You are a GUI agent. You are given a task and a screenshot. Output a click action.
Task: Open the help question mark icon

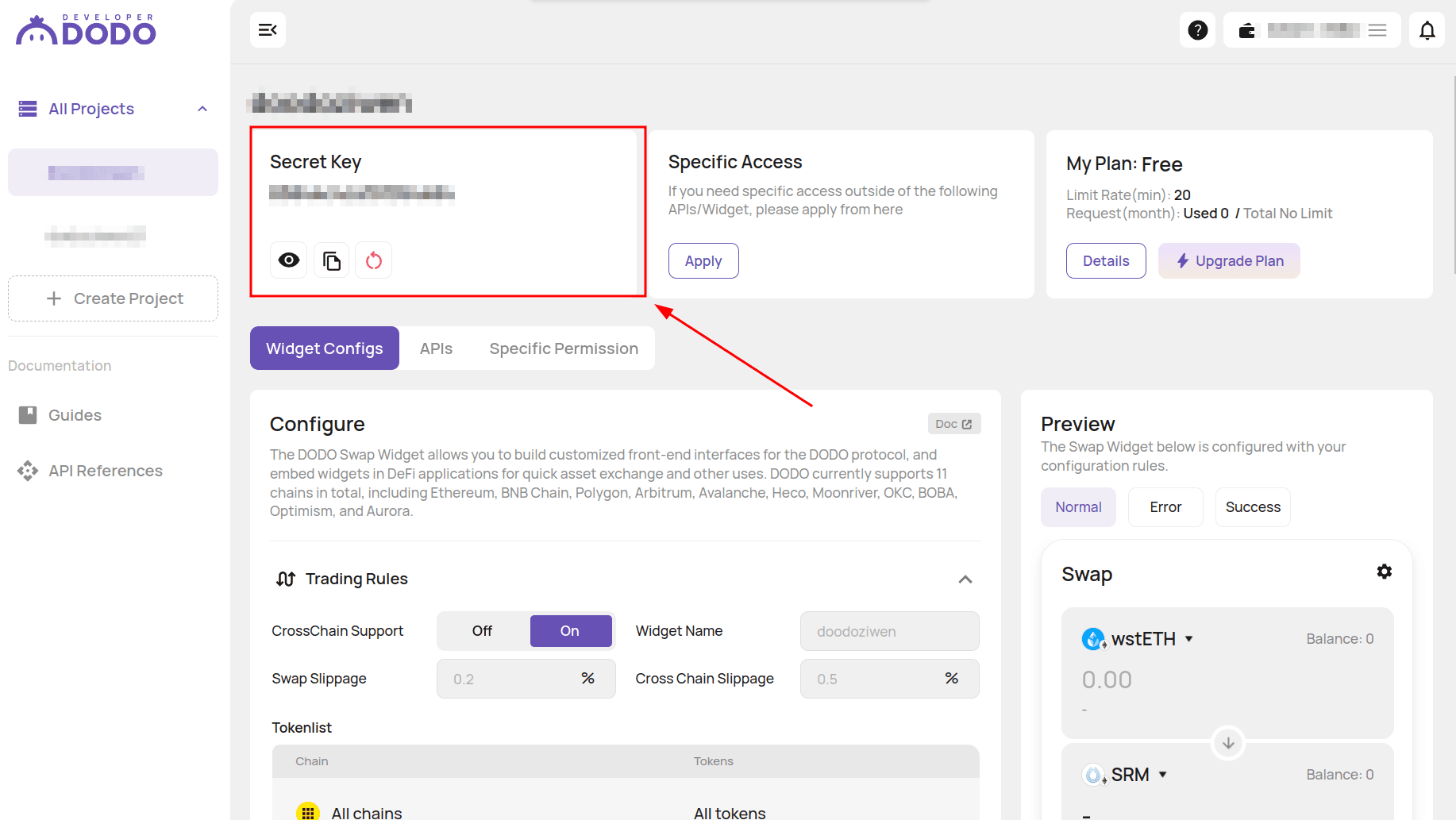click(x=1197, y=30)
